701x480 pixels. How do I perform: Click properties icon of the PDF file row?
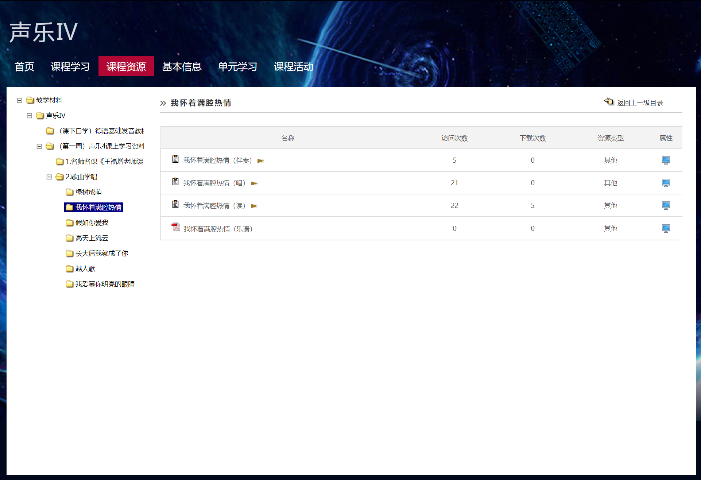coord(666,228)
